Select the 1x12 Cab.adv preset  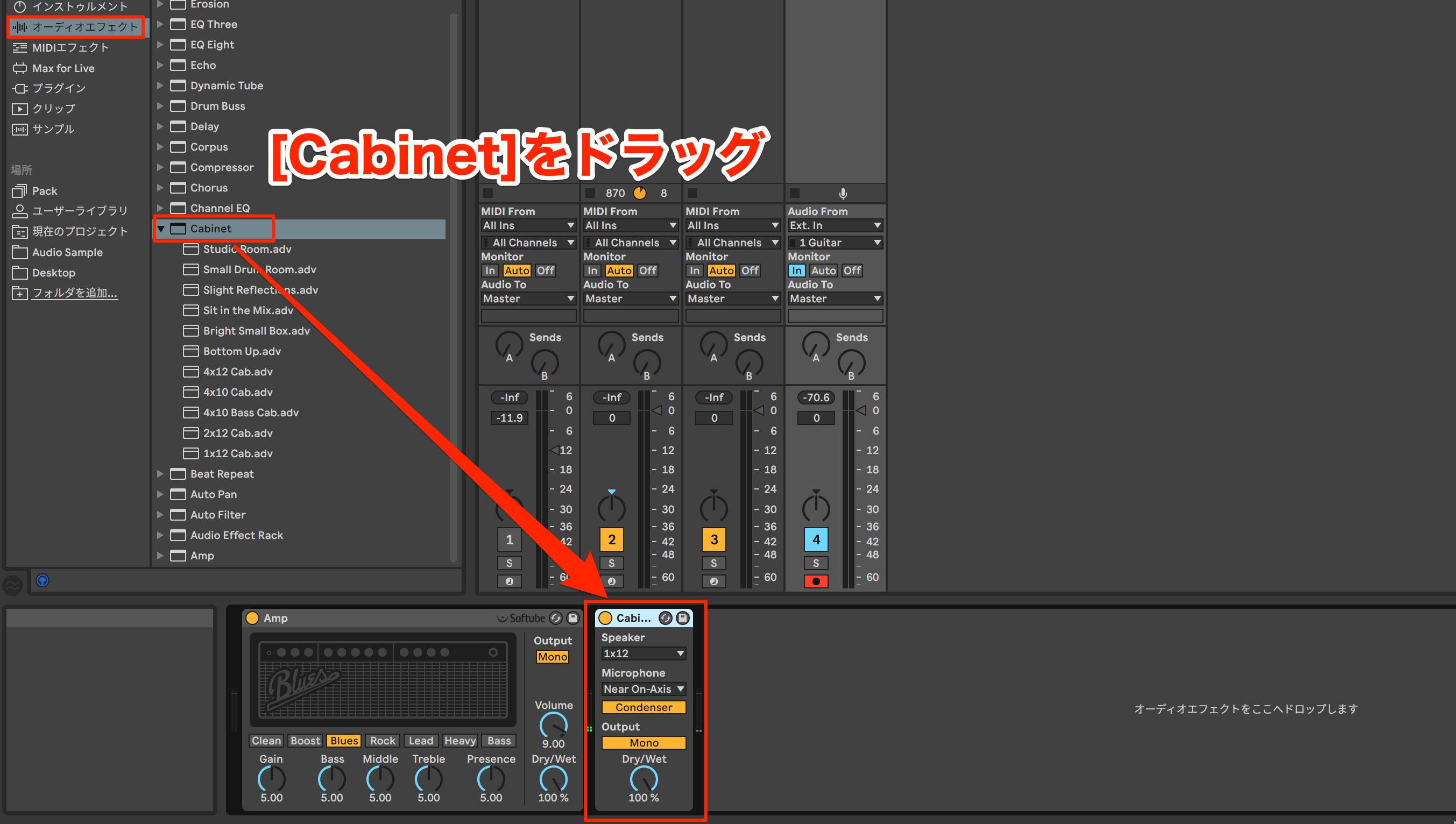(238, 453)
